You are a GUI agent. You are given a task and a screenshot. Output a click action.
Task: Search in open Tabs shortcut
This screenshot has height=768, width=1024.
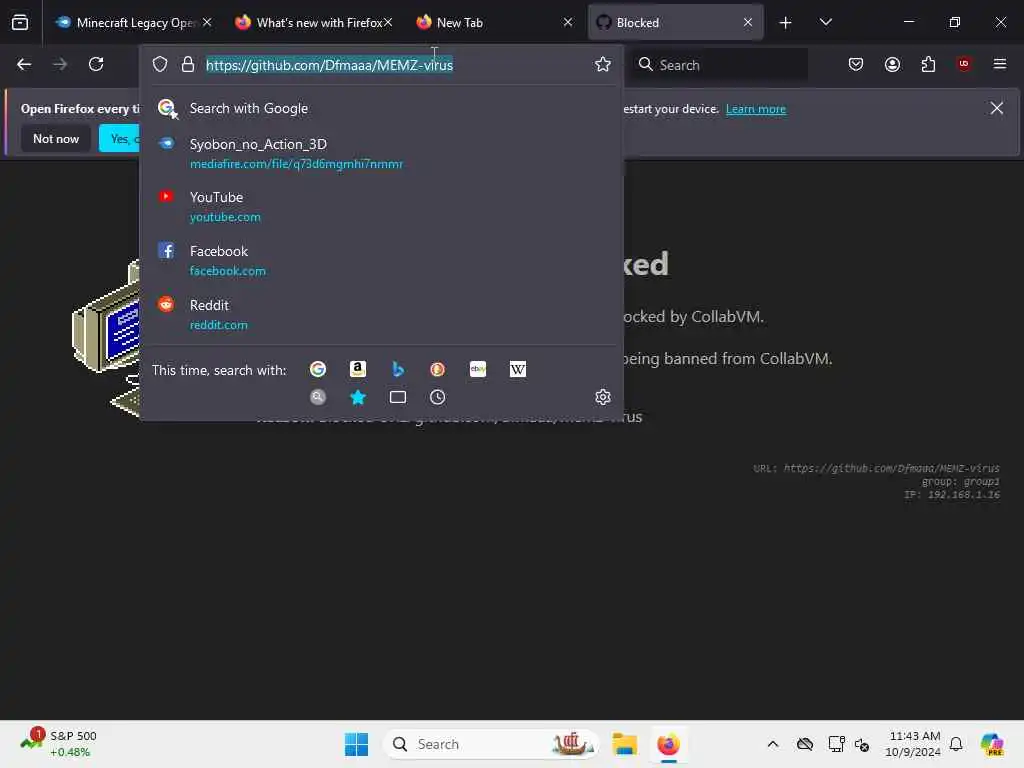[x=398, y=397]
